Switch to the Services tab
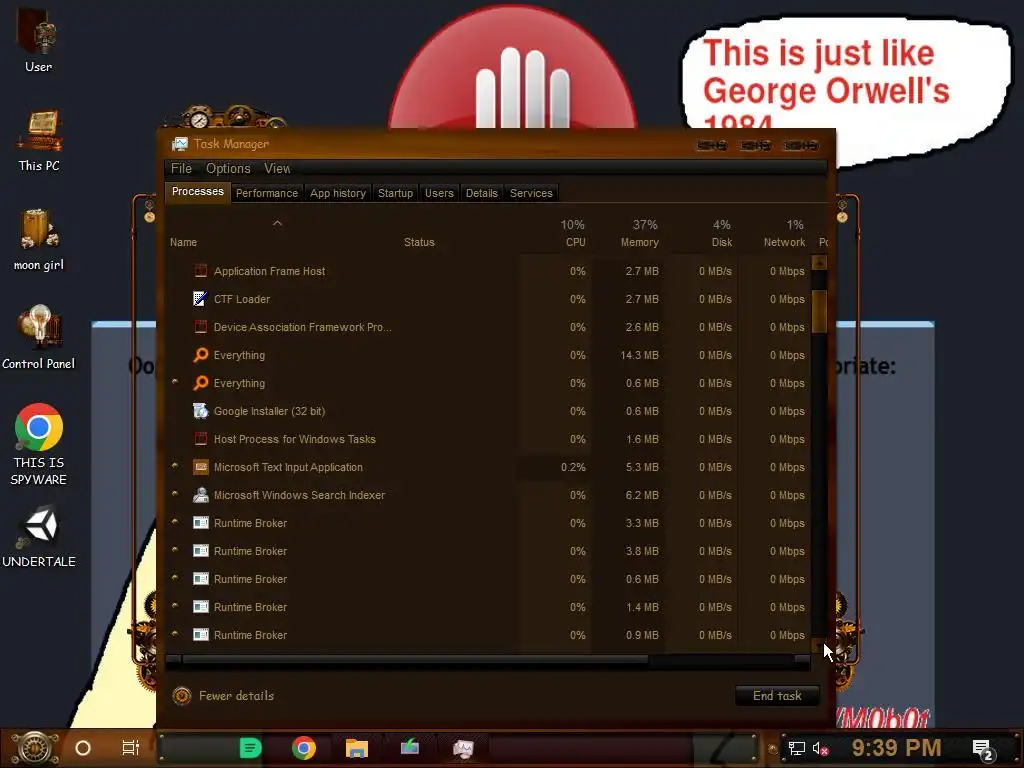The height and width of the screenshot is (768, 1024). 531,193
